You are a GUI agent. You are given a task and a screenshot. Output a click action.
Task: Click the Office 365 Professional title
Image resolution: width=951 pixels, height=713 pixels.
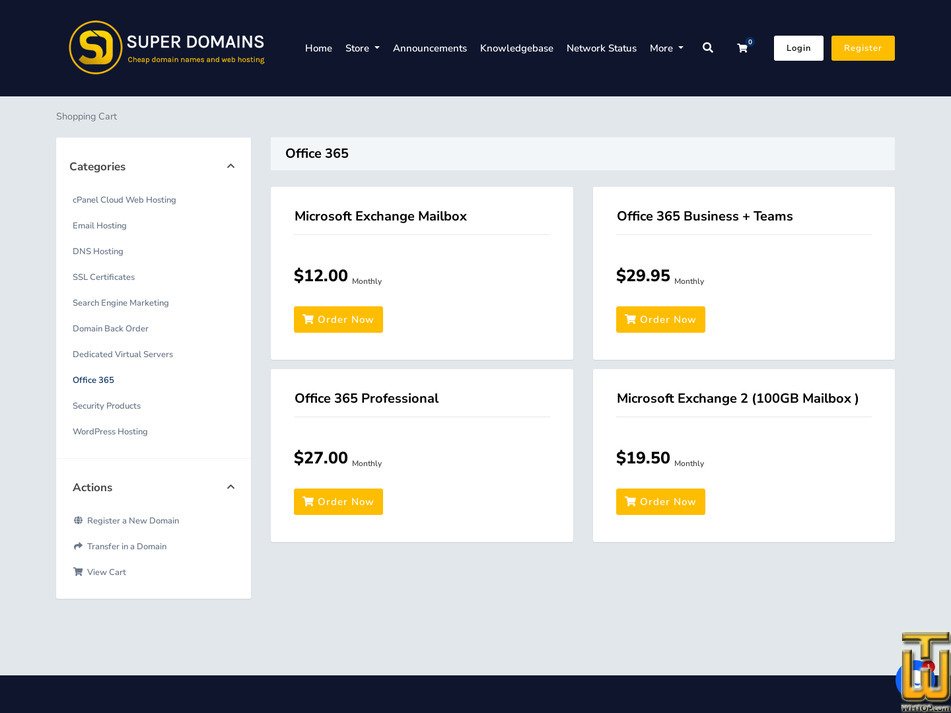click(x=366, y=398)
